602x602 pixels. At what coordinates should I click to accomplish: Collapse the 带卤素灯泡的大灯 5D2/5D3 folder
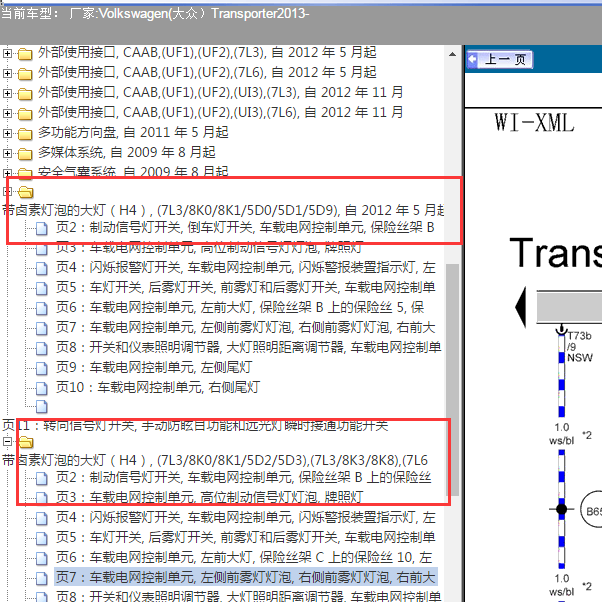(x=7, y=442)
